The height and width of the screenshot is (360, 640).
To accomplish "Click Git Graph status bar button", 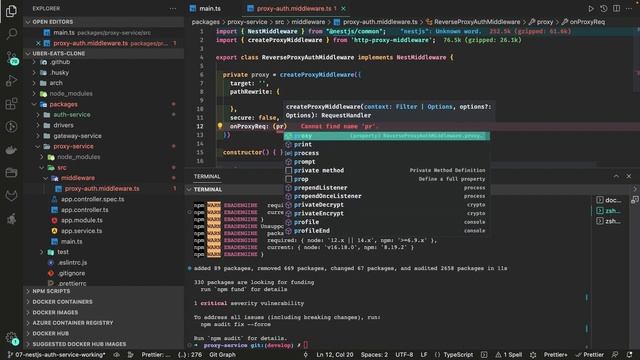I will (x=222, y=355).
